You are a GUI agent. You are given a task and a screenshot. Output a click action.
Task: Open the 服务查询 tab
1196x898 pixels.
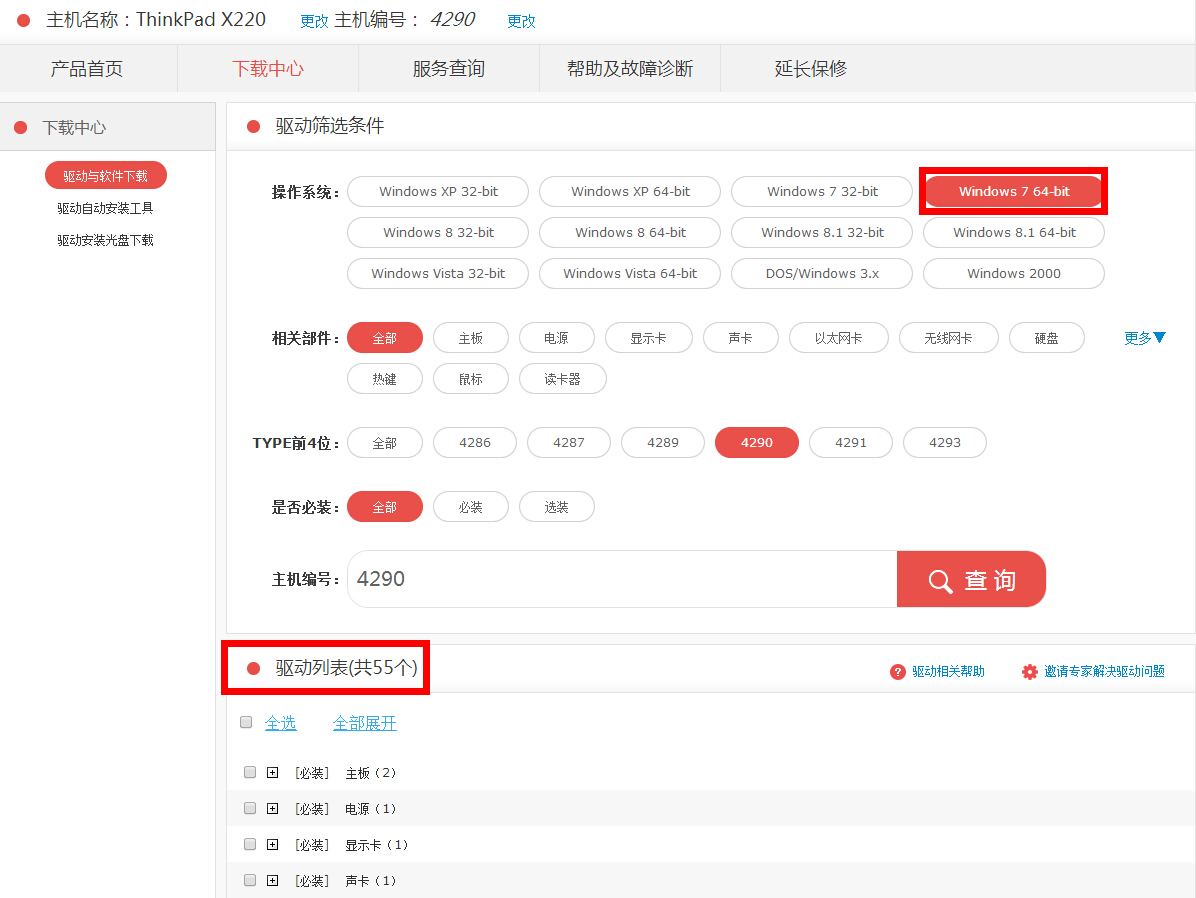[448, 69]
